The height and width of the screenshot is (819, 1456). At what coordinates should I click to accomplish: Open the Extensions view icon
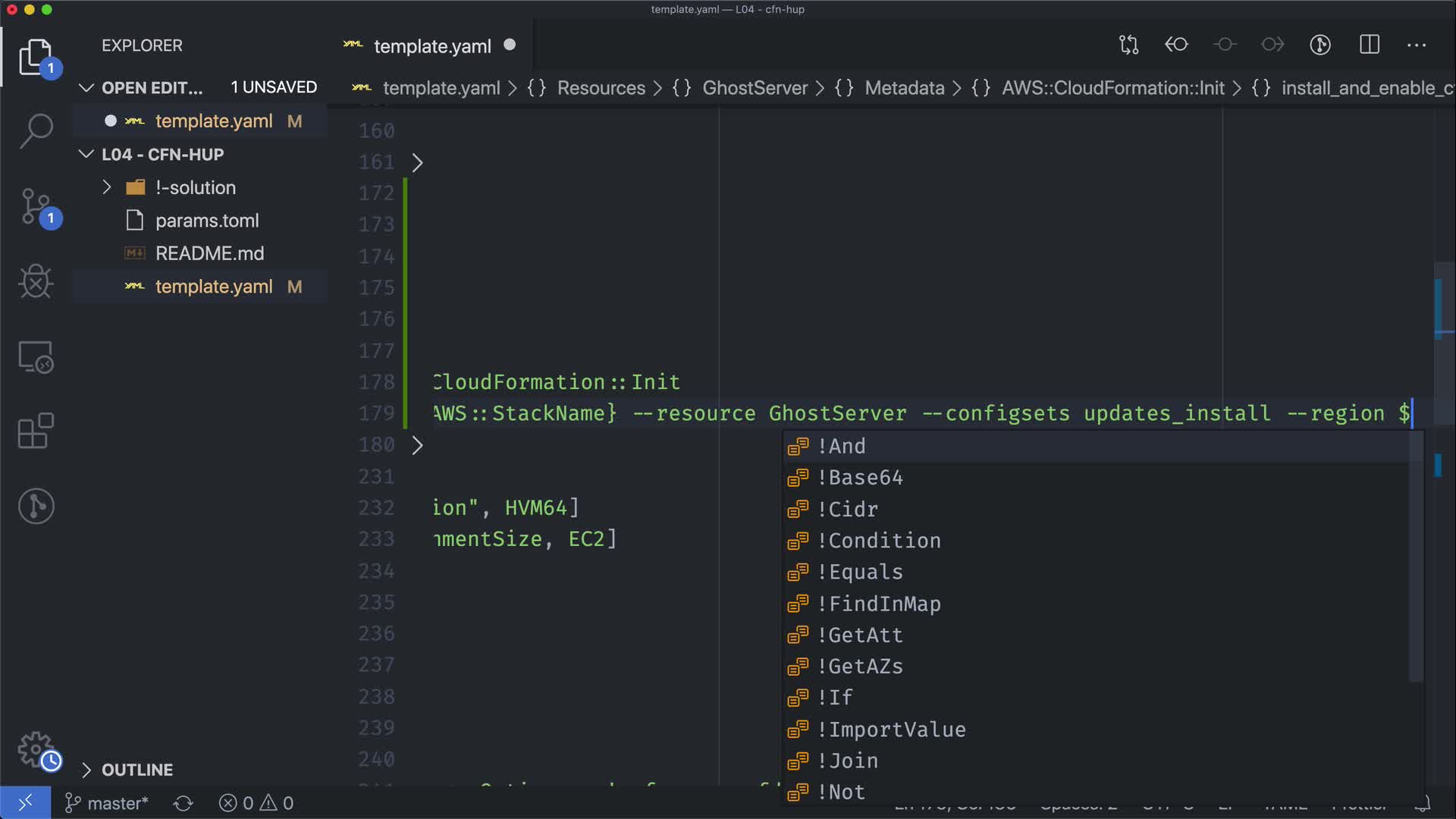click(x=36, y=431)
